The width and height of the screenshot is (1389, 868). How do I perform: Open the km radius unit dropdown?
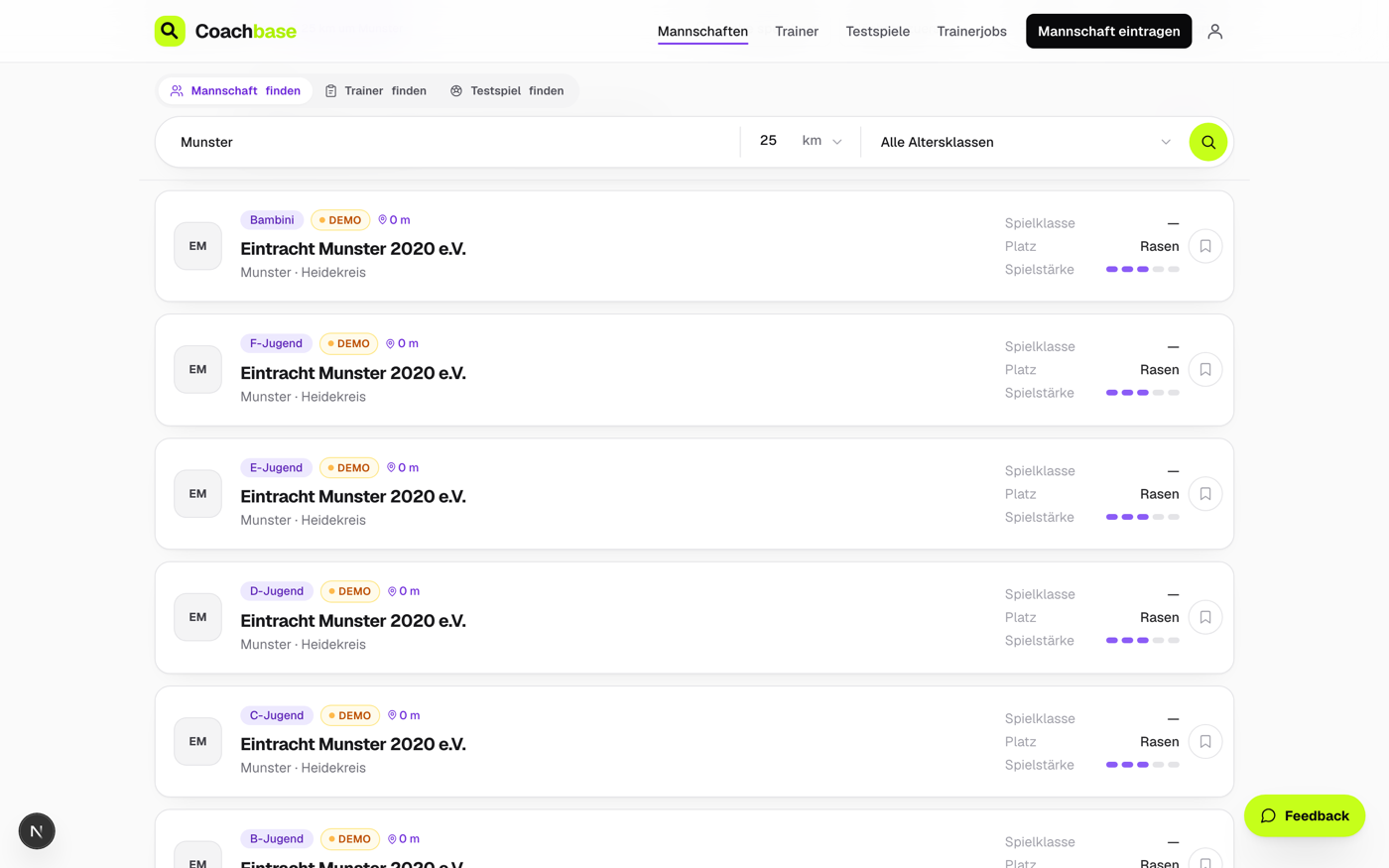point(822,141)
